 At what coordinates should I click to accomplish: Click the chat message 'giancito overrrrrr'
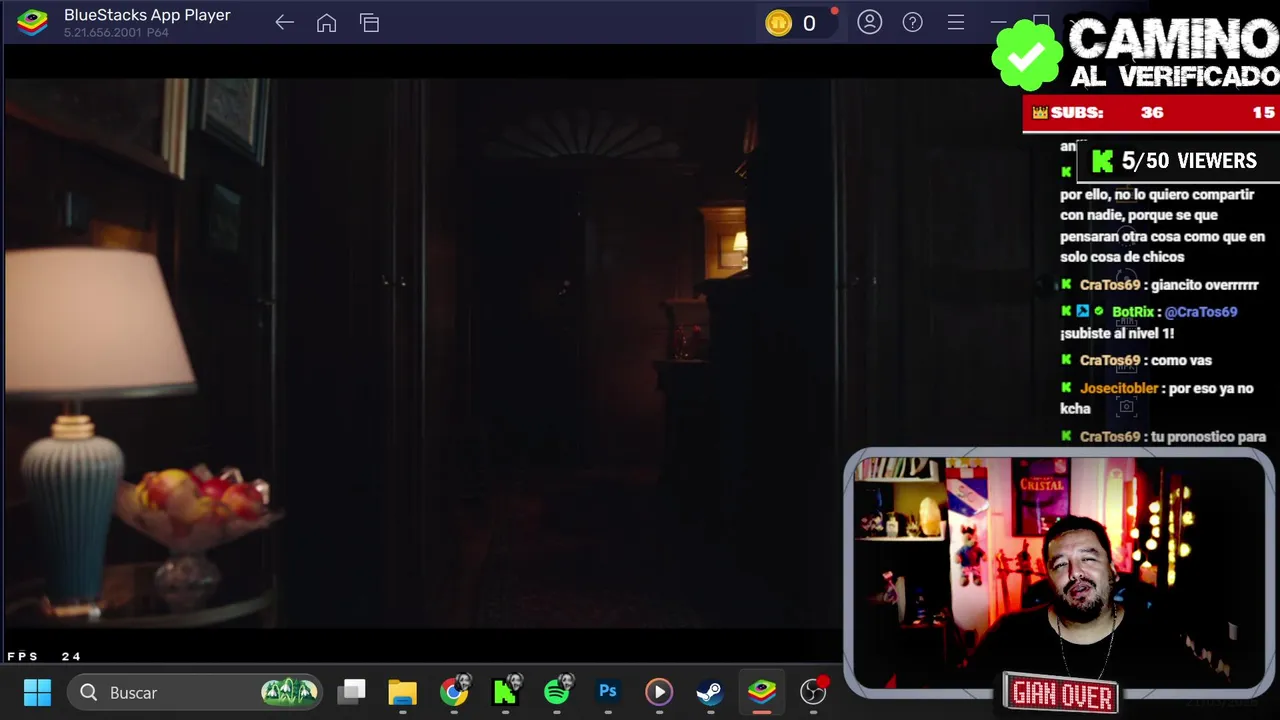coord(1204,285)
